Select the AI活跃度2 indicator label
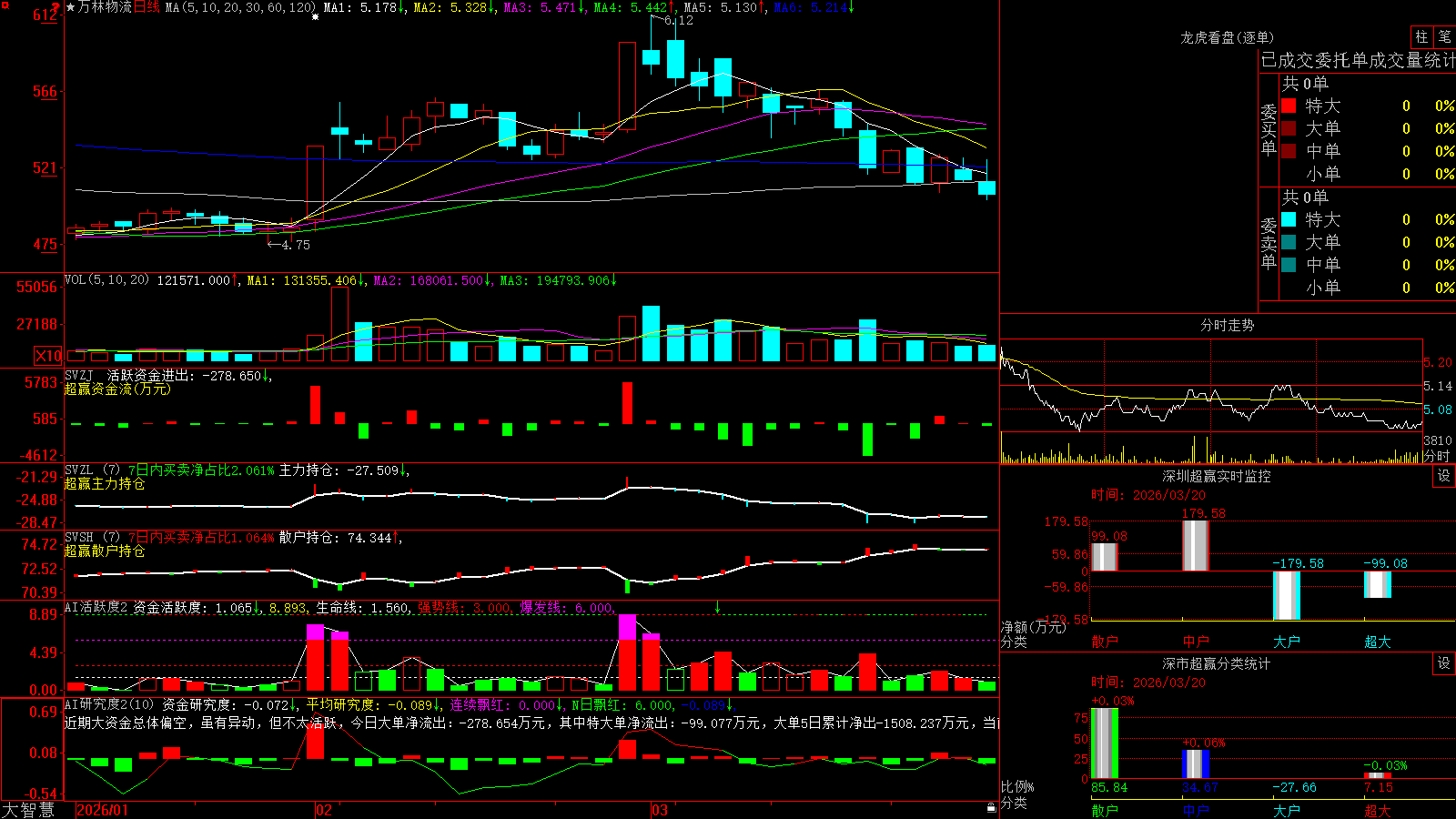 tap(96, 608)
